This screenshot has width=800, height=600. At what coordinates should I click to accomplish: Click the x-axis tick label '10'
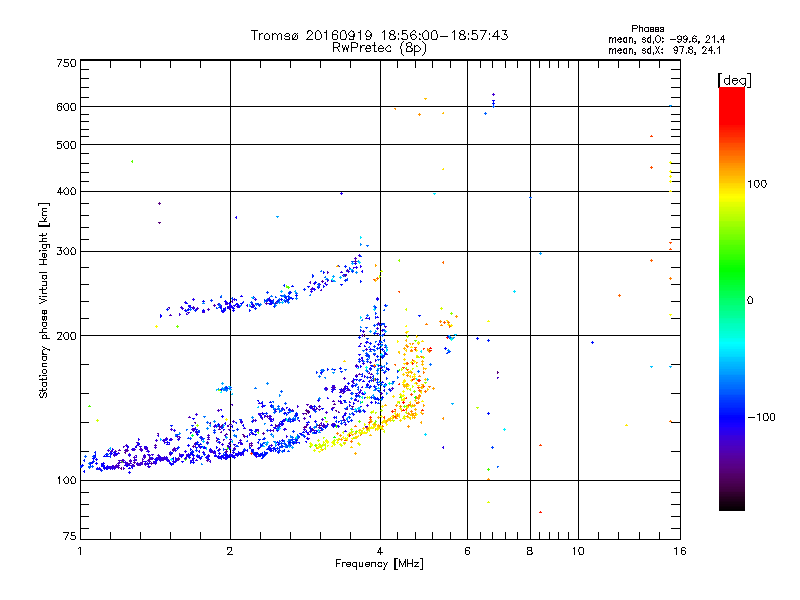point(578,551)
